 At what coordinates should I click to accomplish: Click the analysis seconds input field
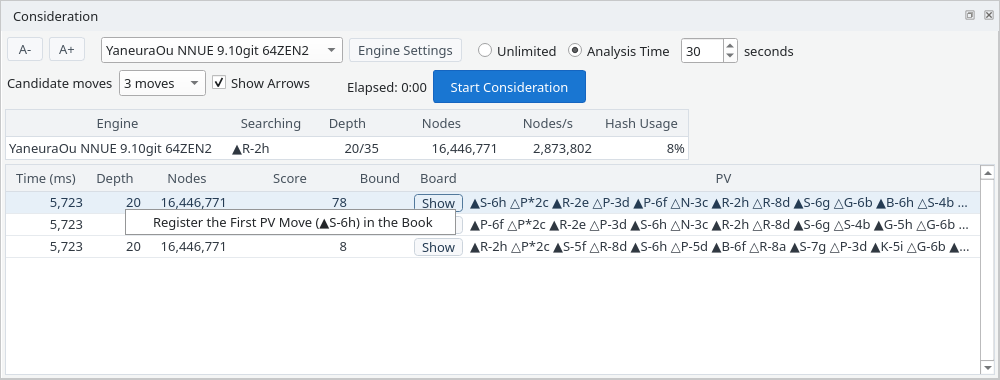[x=702, y=51]
